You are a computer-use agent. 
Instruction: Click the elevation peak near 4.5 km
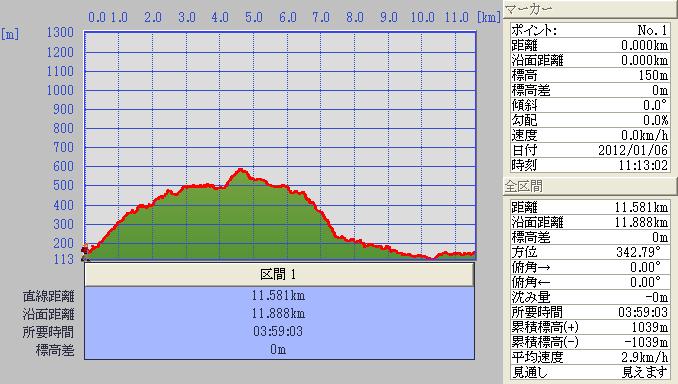[x=241, y=170]
